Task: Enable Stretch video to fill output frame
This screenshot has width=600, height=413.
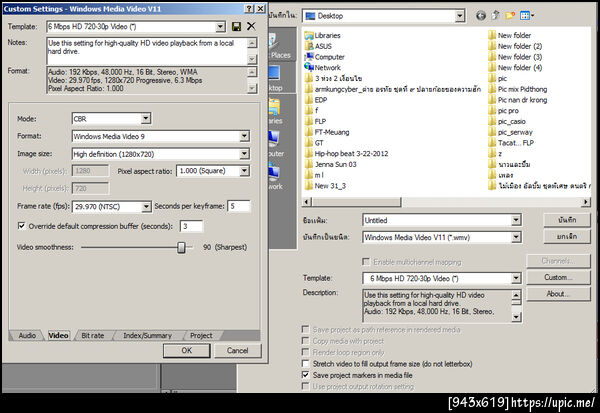Action: 305,363
